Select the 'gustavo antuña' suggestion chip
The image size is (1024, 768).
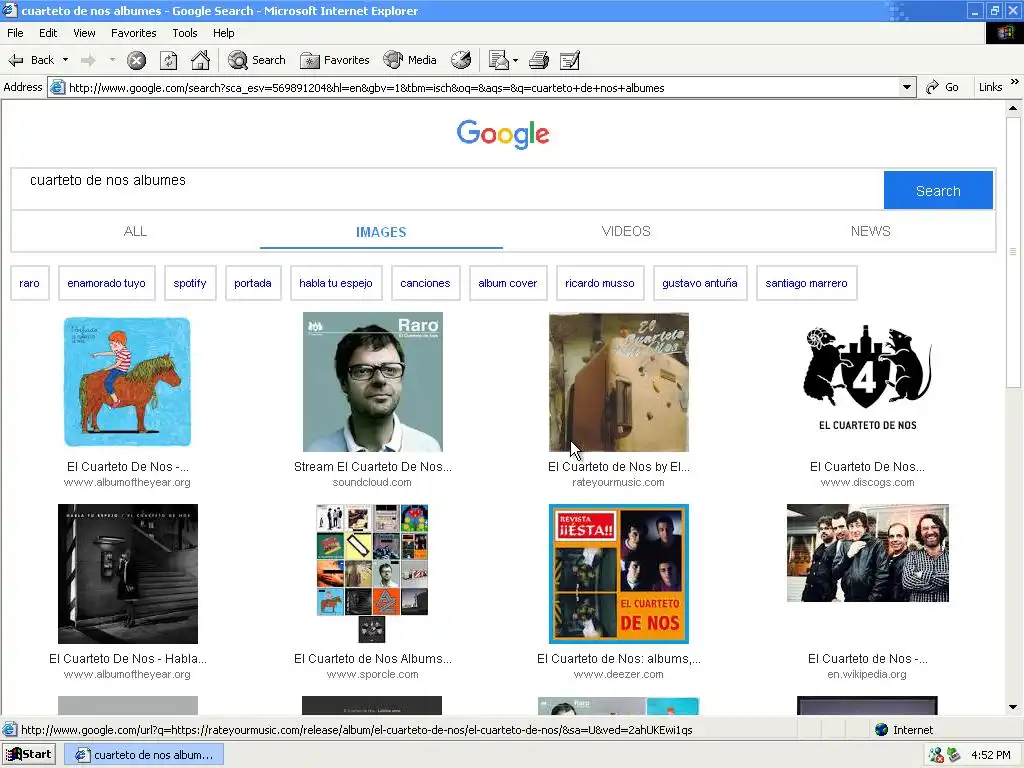coord(699,283)
